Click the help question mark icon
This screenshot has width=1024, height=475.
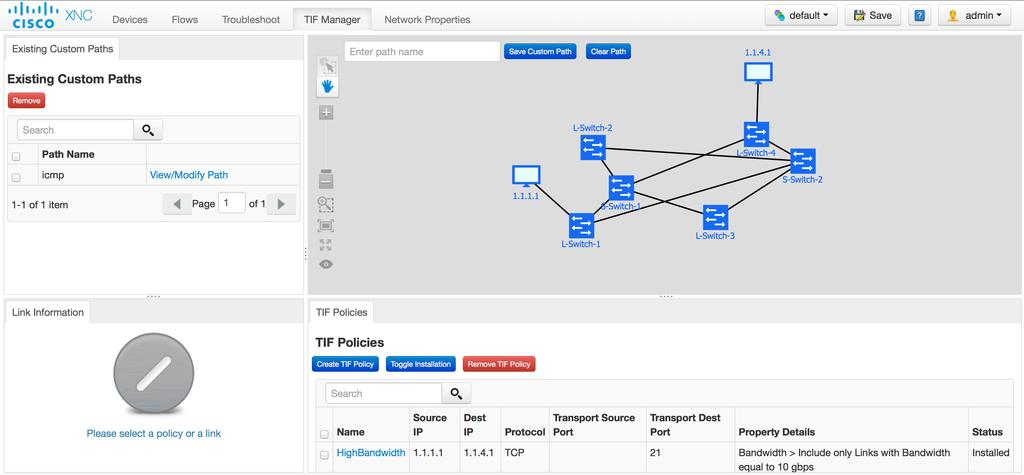pos(919,16)
